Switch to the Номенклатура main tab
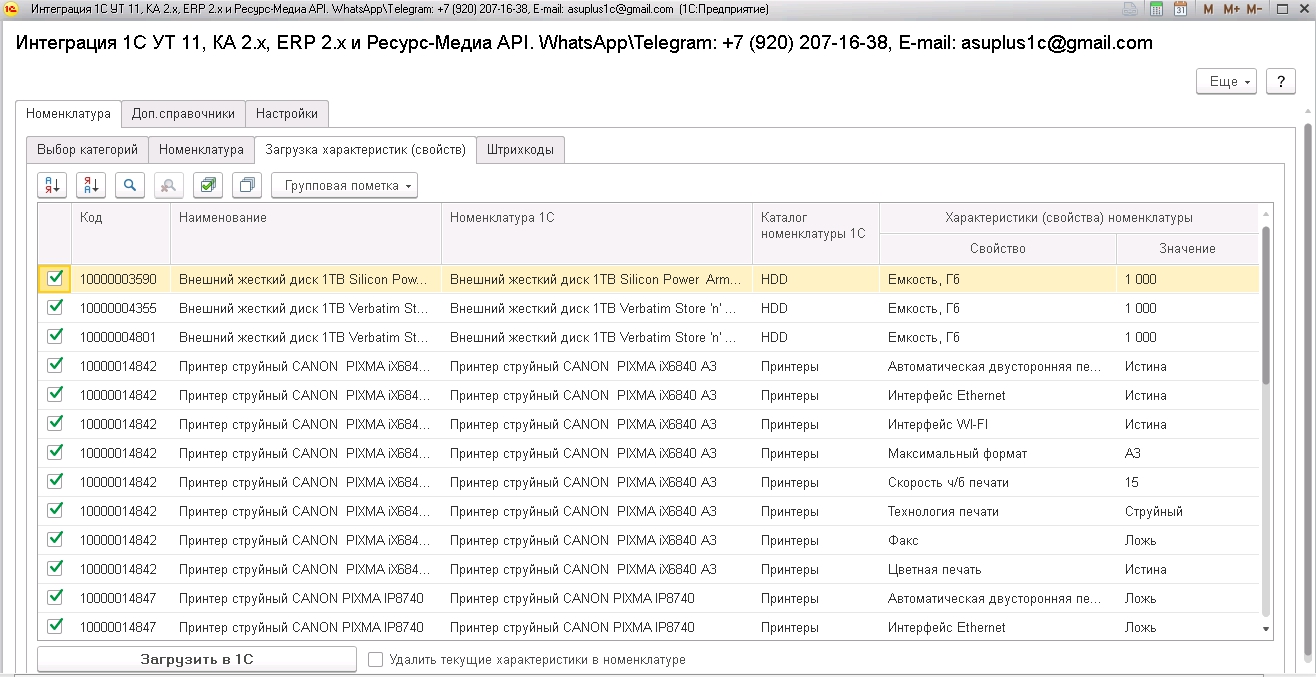 pos(69,114)
